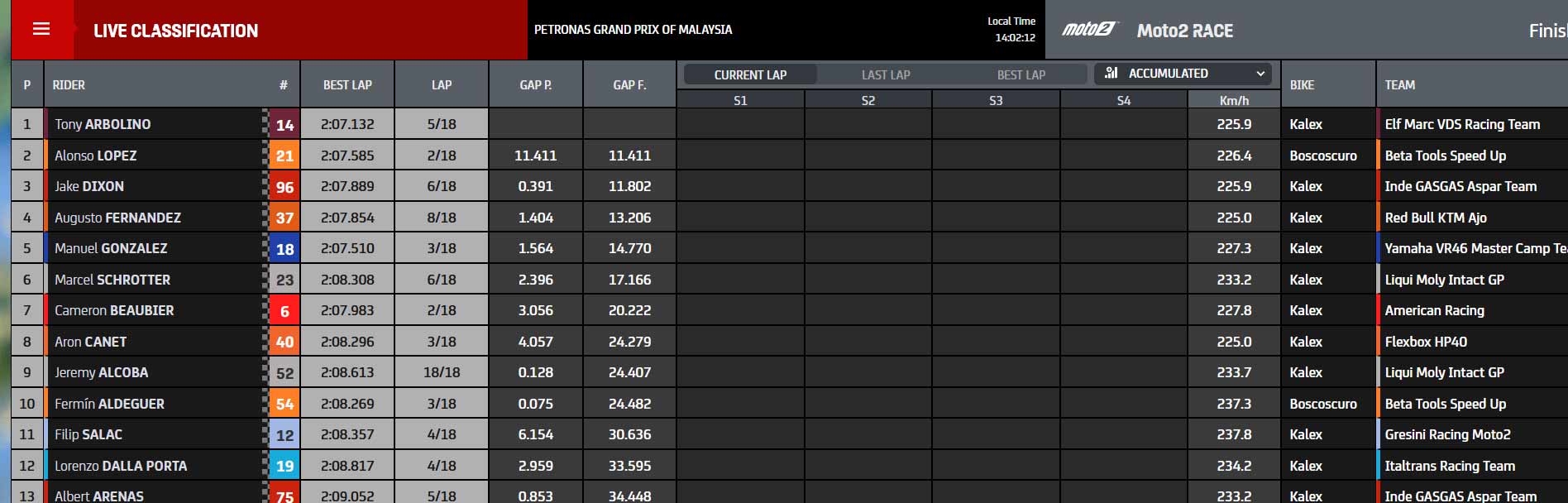Click Flexbox HP40 team
Viewport: 1568px width, 503px height.
pos(1426,342)
